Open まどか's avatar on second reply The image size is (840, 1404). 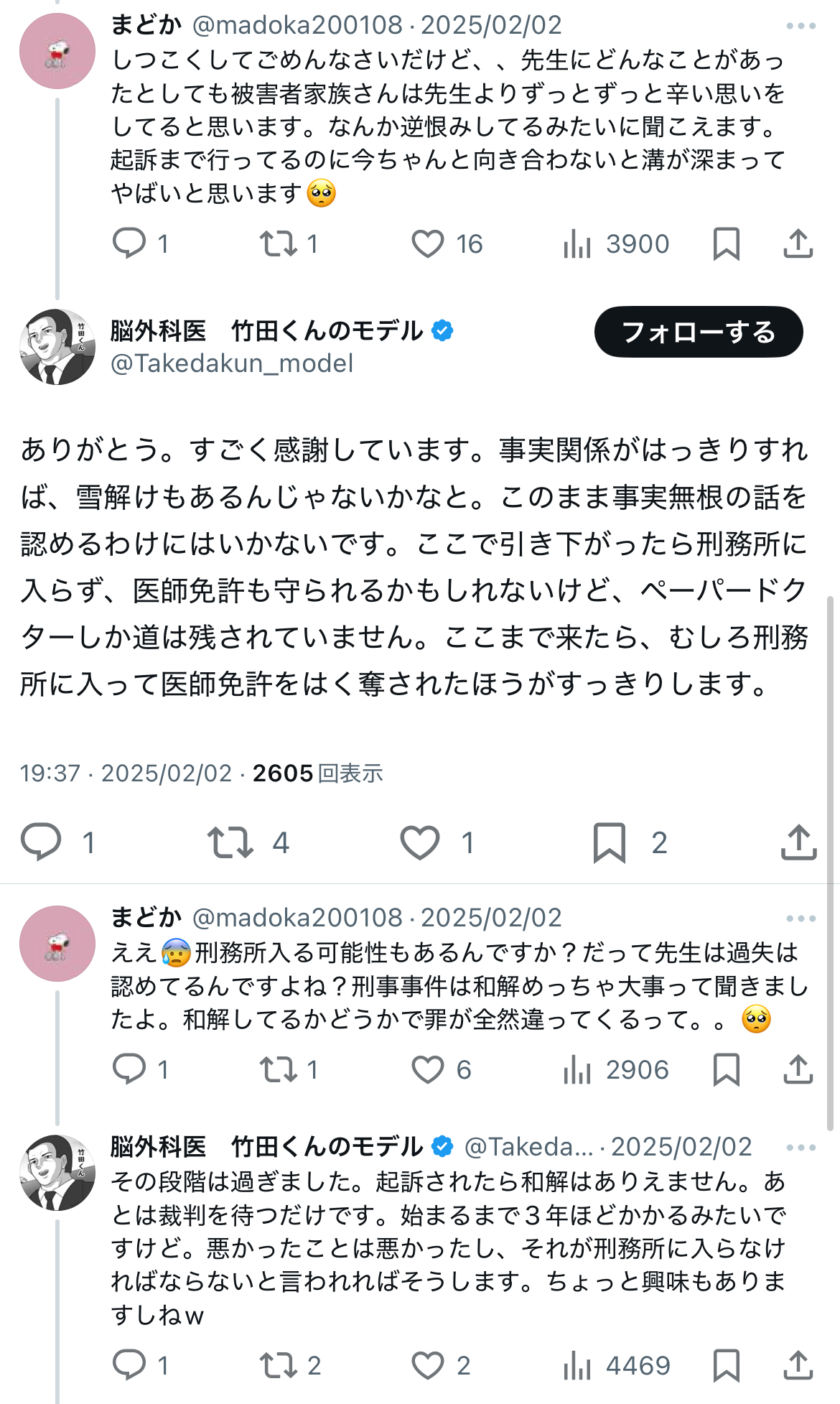[57, 943]
